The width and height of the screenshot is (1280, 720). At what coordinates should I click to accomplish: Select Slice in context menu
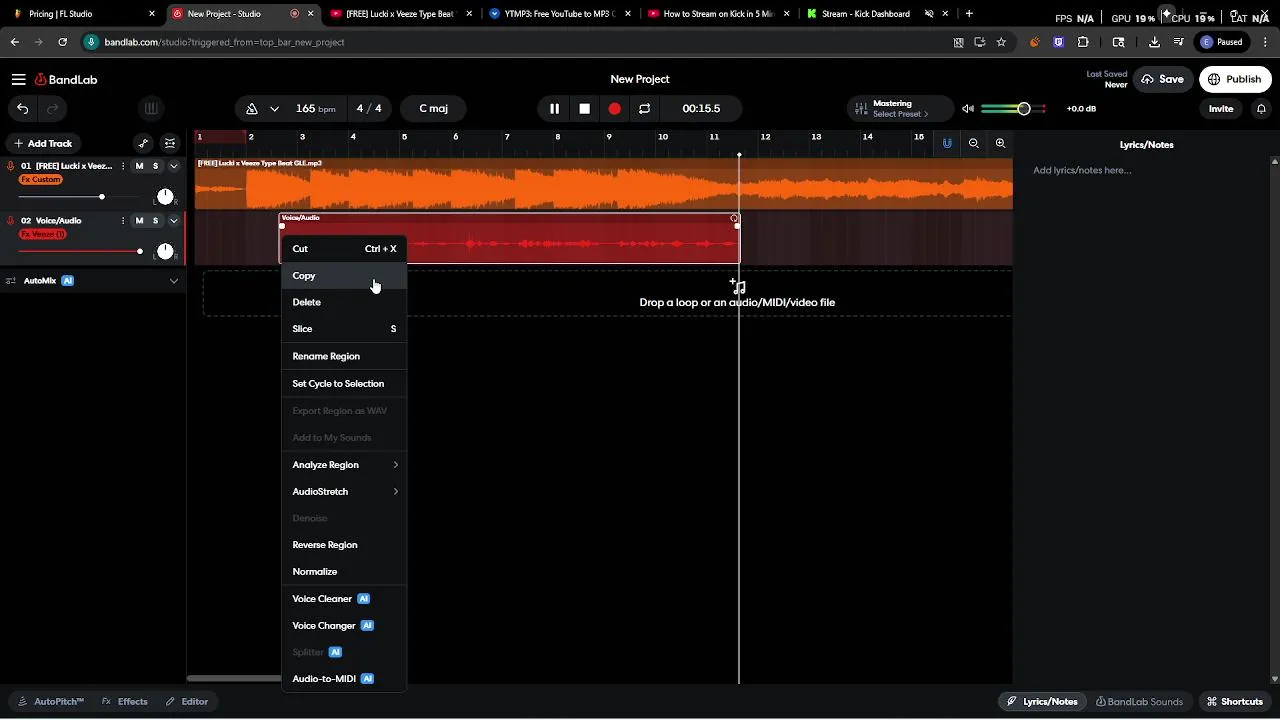pos(344,329)
